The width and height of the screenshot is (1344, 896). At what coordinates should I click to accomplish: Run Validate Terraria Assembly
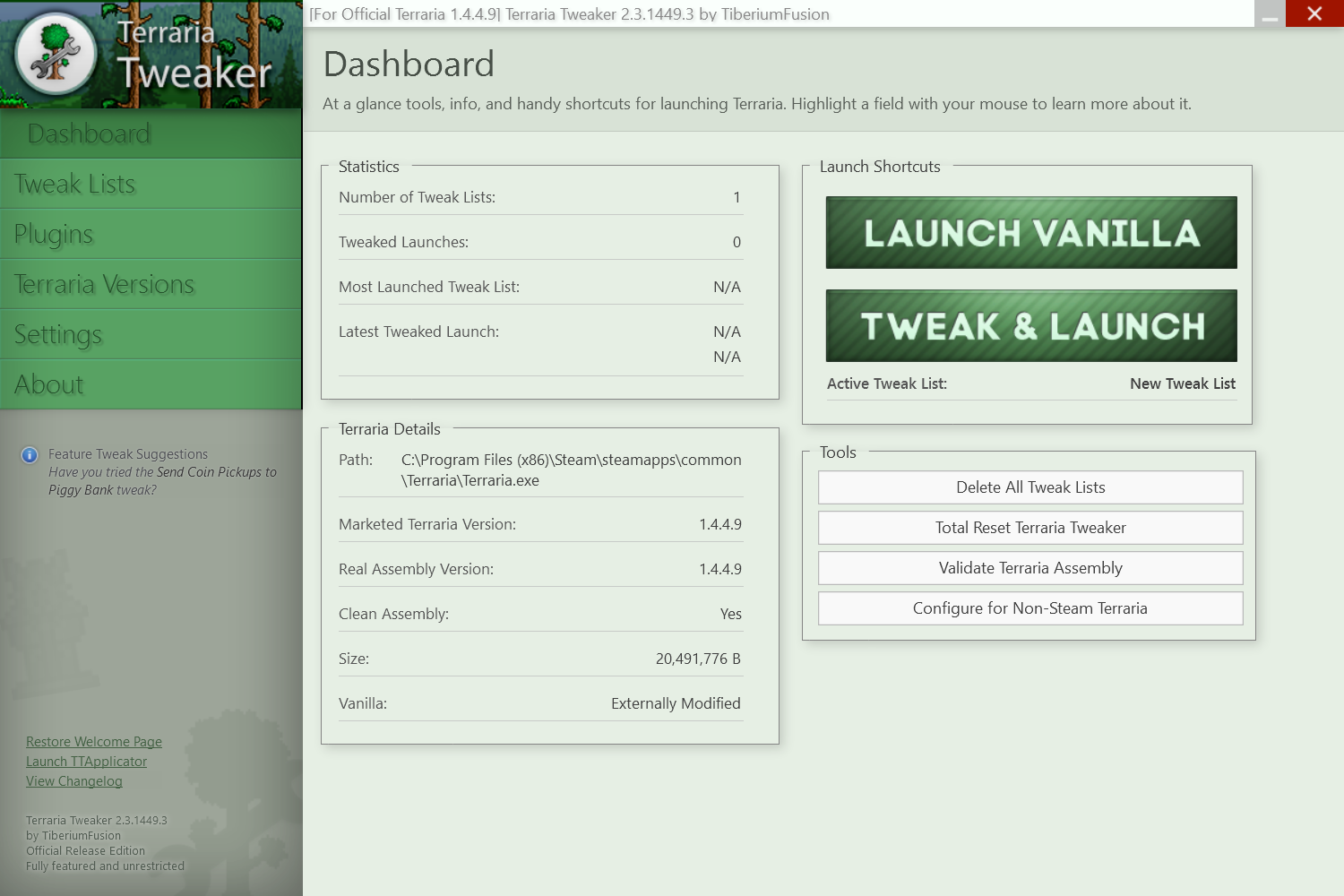click(x=1030, y=568)
